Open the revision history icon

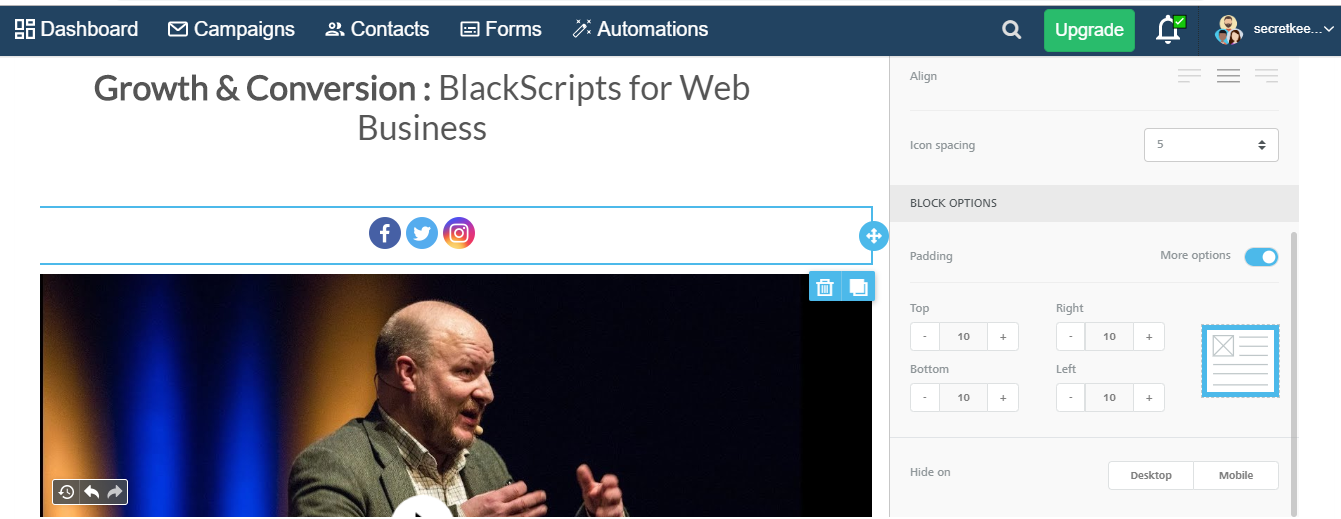[x=66, y=492]
